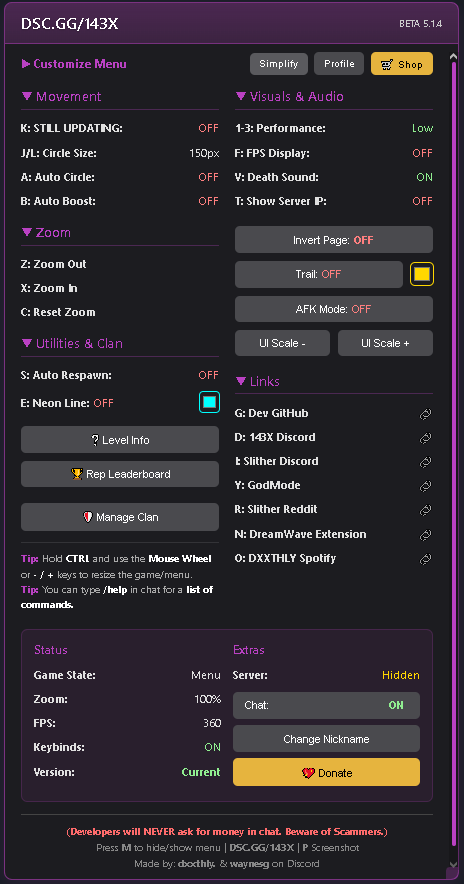Open the Rep Leaderboard
Screen dimensions: 464x884
[x=120, y=474]
